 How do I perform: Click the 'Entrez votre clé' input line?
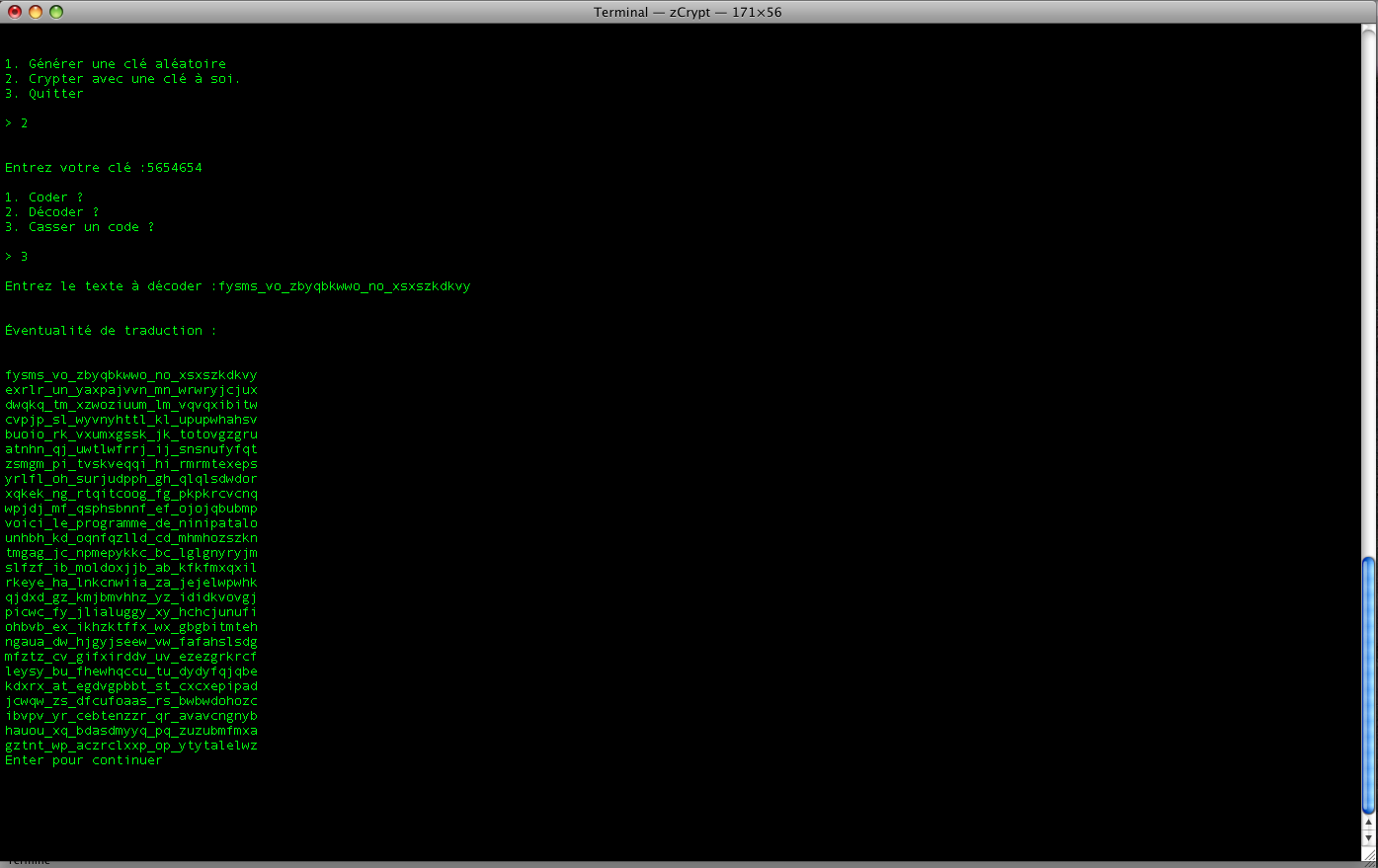coord(104,167)
